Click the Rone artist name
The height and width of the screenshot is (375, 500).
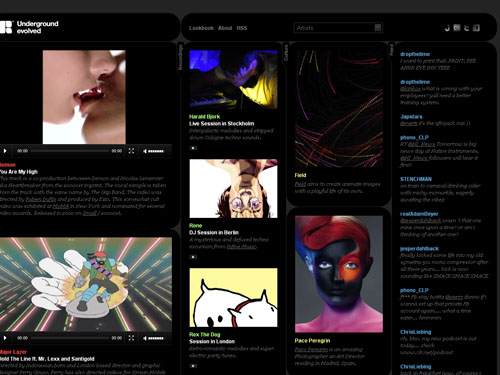pyautogui.click(x=196, y=226)
